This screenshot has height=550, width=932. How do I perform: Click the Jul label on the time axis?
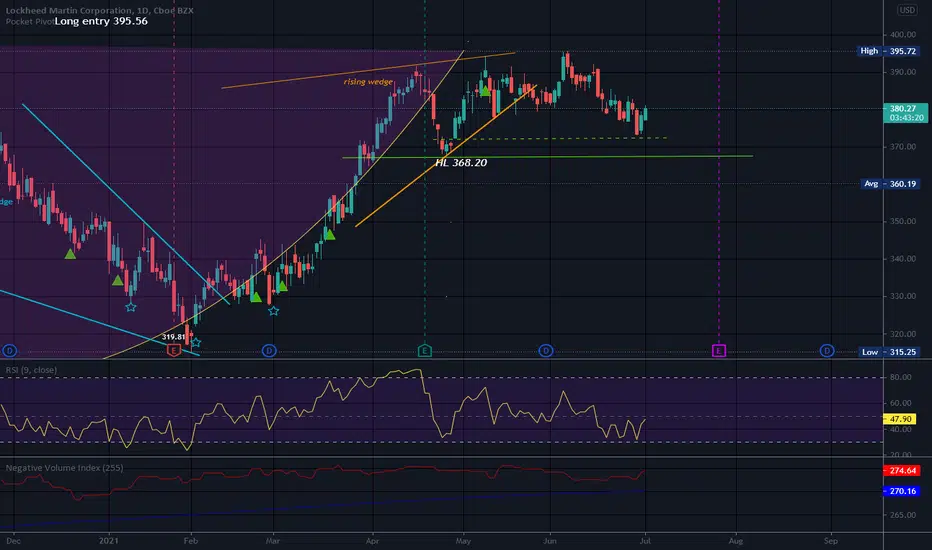pyautogui.click(x=645, y=540)
